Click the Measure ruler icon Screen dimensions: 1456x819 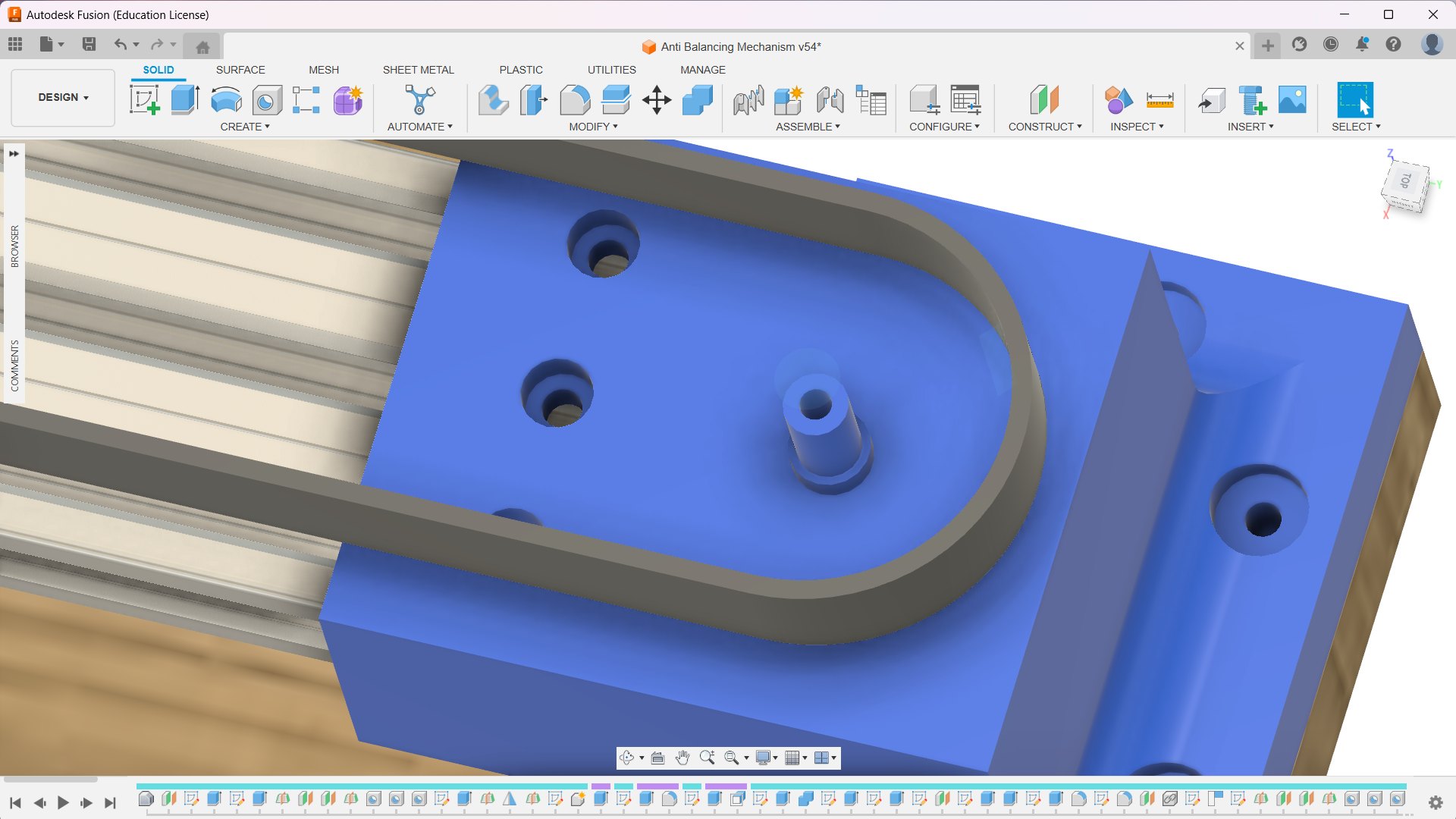point(1159,99)
